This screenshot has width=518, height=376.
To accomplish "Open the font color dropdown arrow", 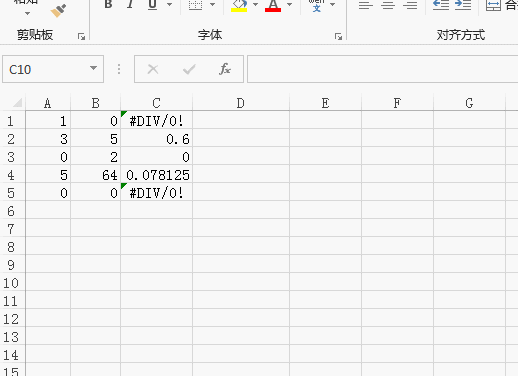I will [x=289, y=4].
